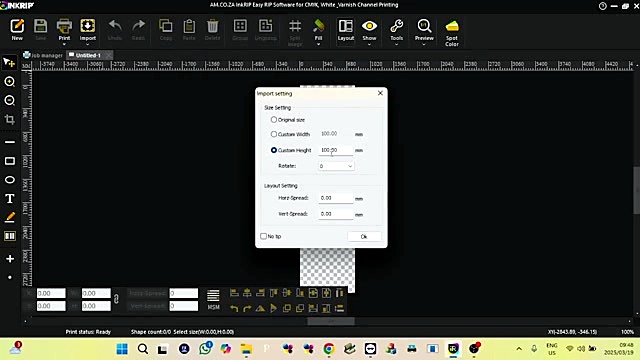
Task: Open the Spot Color tool
Action: tap(452, 26)
